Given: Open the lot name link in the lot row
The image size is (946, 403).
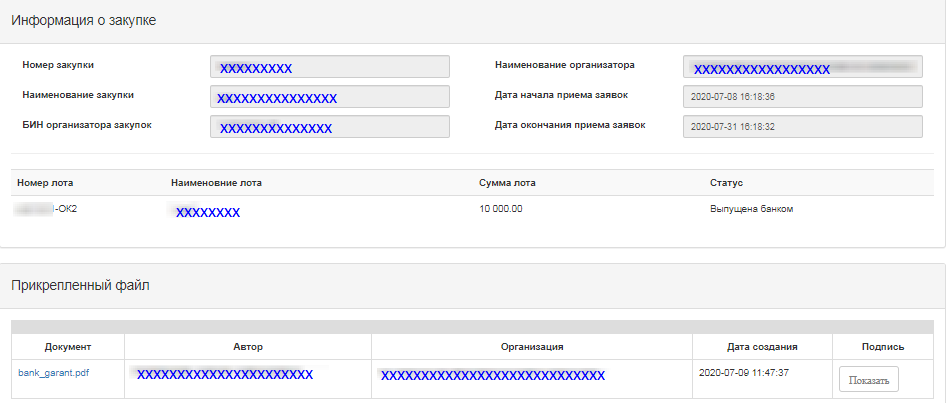Looking at the screenshot, I should (207, 212).
